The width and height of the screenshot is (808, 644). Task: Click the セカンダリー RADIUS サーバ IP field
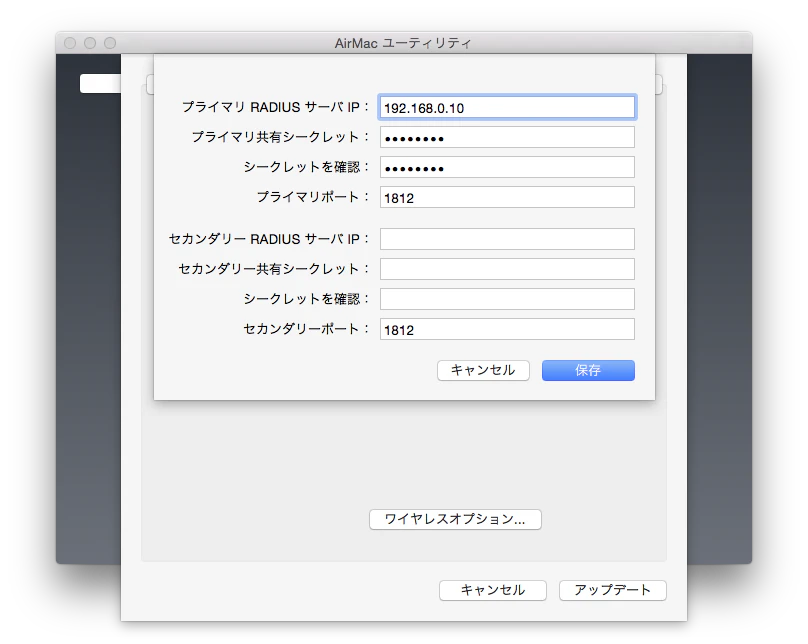507,239
